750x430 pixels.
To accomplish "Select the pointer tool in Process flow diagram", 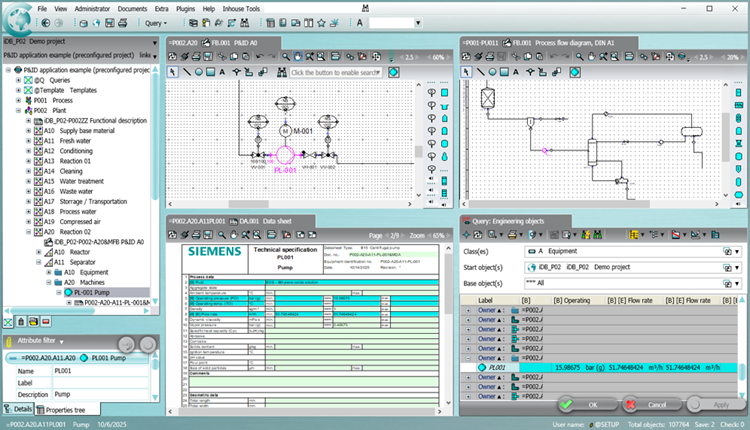I will tap(466, 72).
